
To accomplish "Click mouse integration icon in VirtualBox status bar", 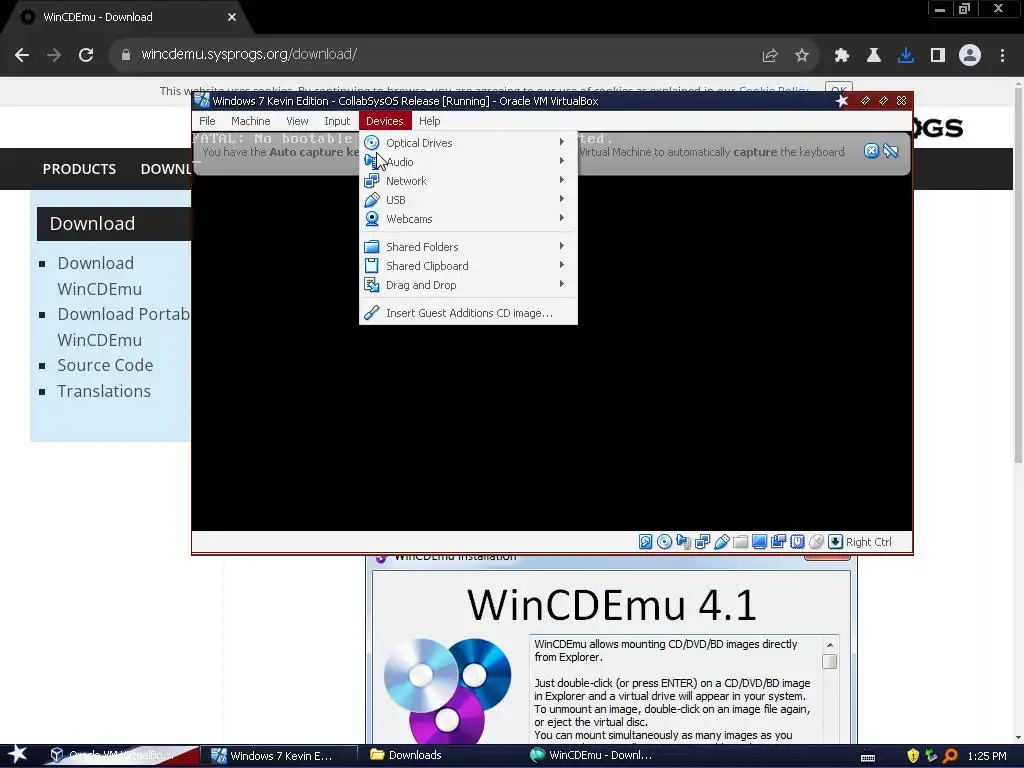I will [816, 541].
